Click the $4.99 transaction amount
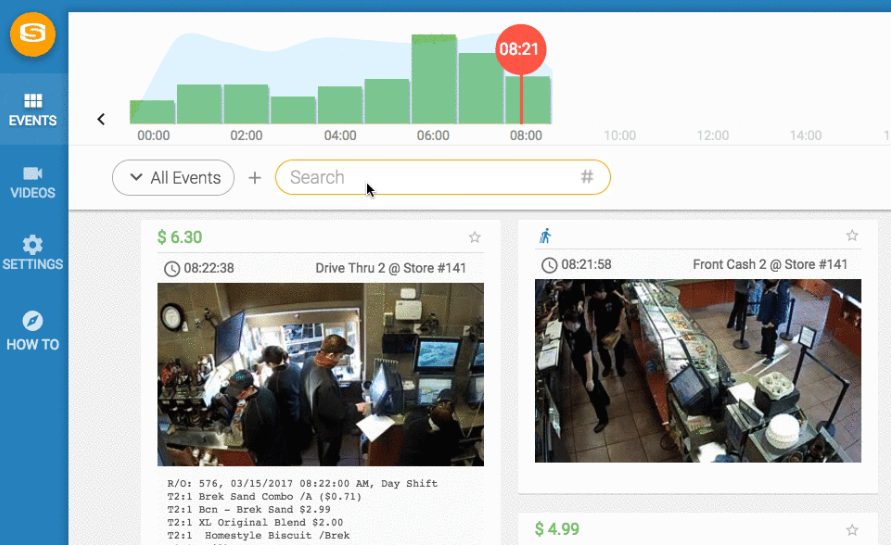This screenshot has height=545, width=891. [557, 529]
